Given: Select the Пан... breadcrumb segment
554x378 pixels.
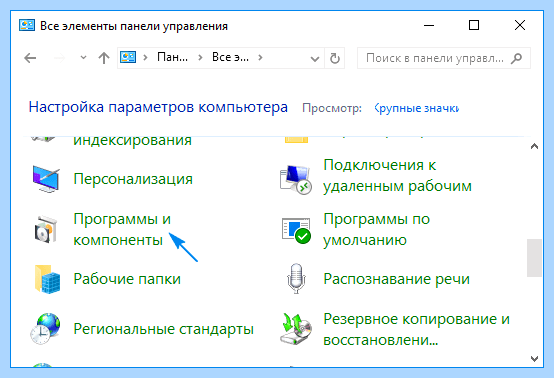Looking at the screenshot, I should [x=172, y=57].
